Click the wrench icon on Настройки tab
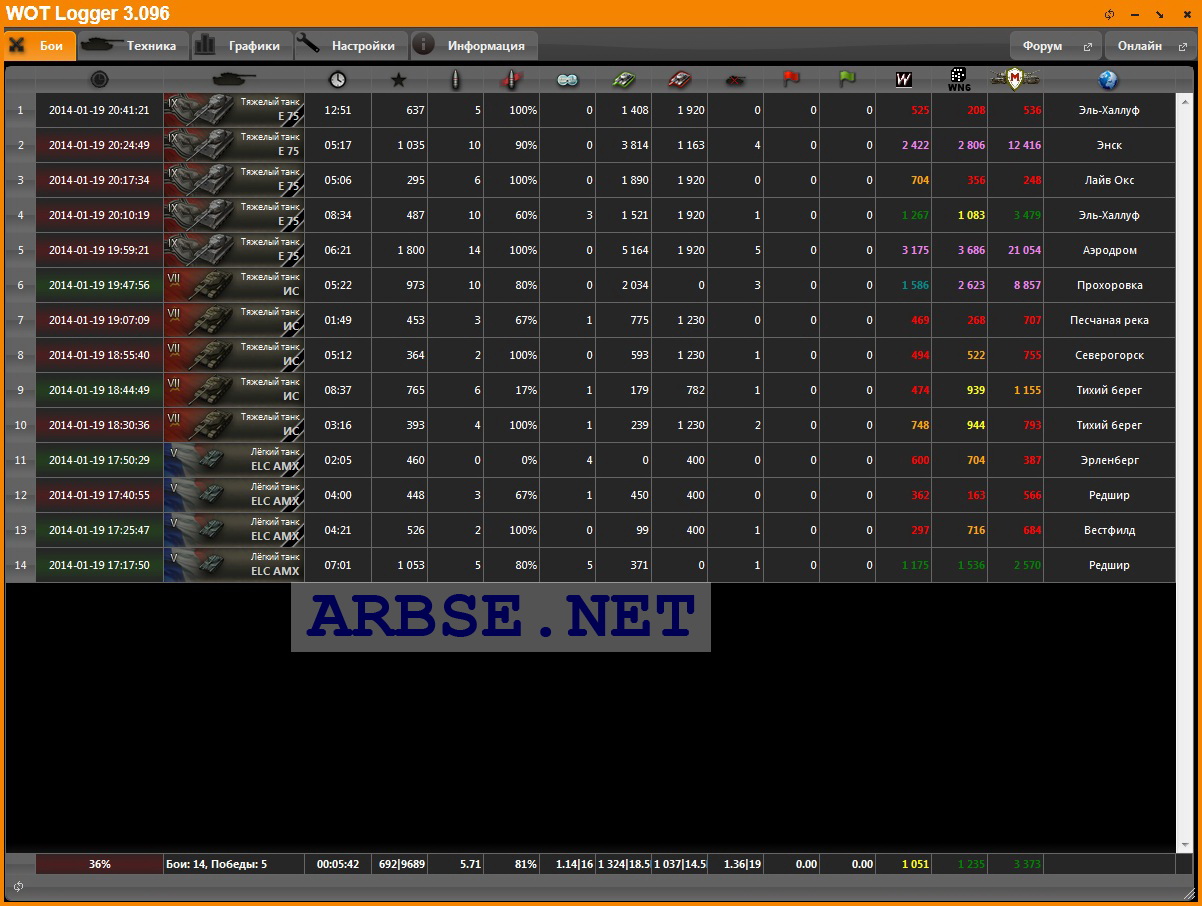The image size is (1202, 906). (x=309, y=45)
